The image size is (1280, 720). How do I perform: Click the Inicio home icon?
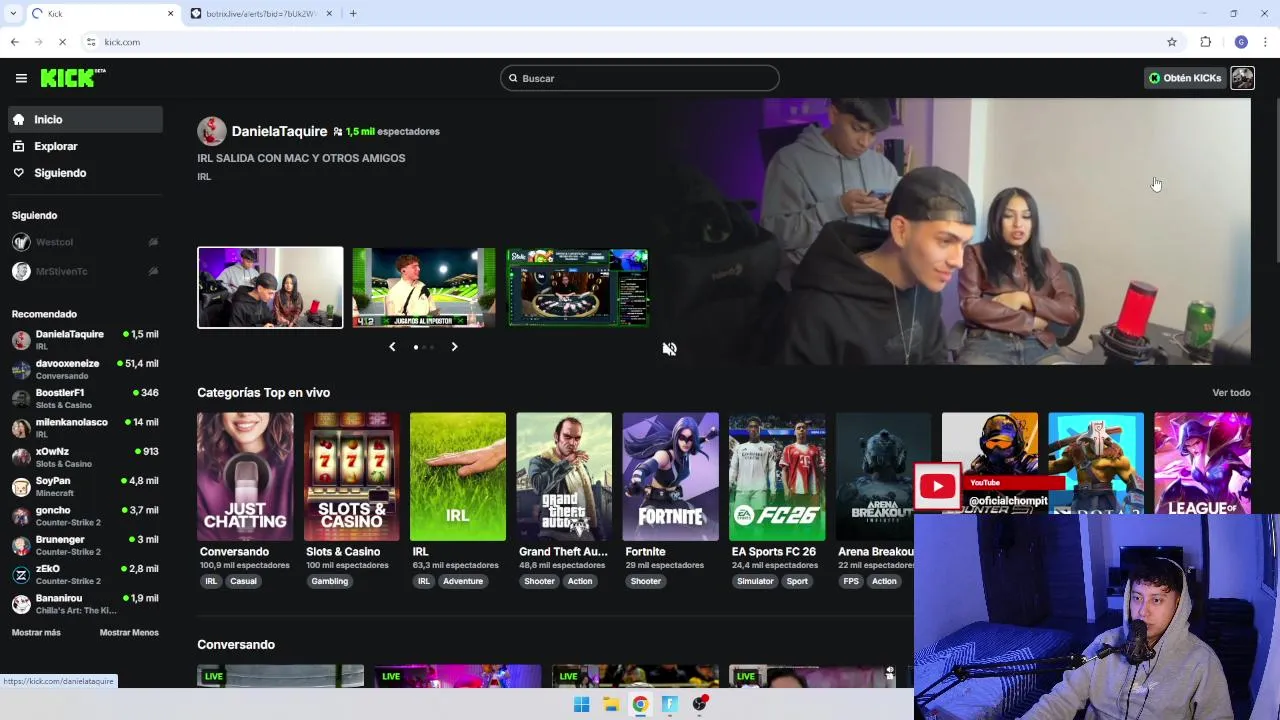18,119
